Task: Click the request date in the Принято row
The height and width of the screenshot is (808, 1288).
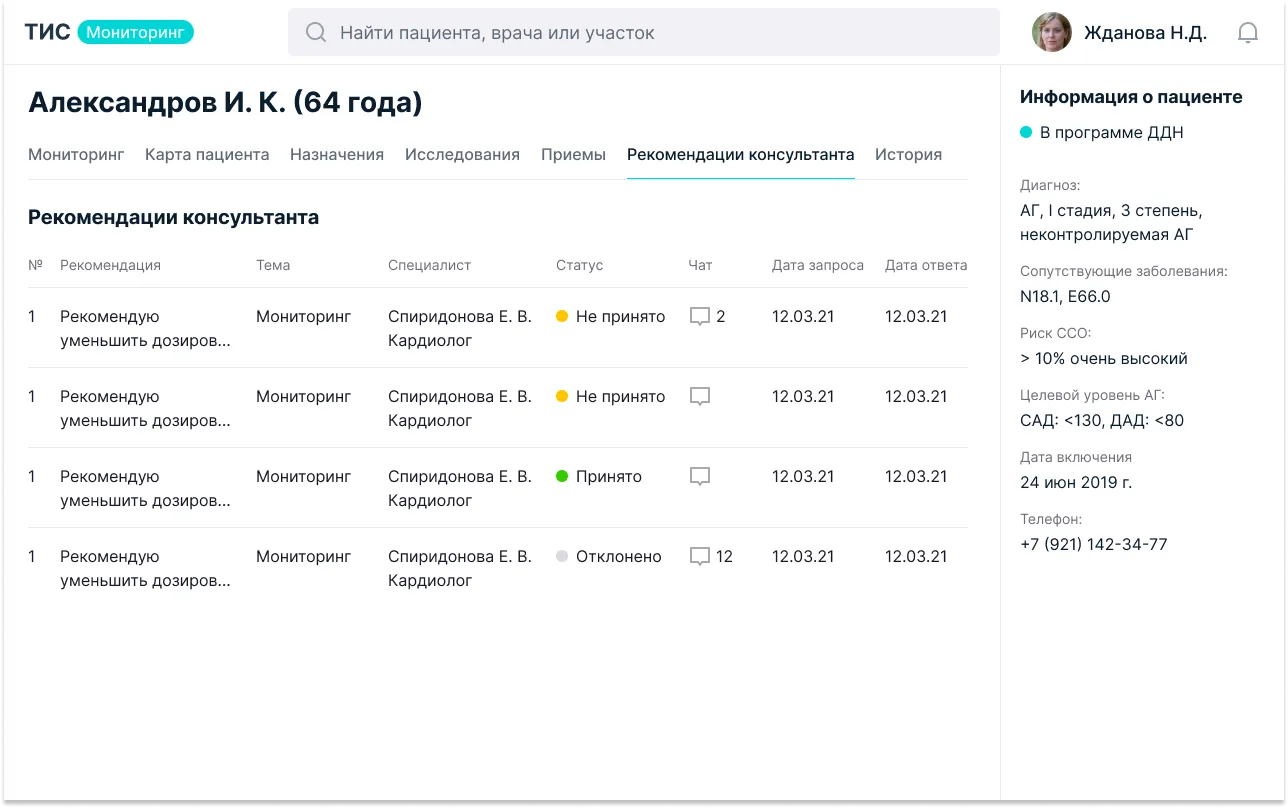Action: pos(803,477)
